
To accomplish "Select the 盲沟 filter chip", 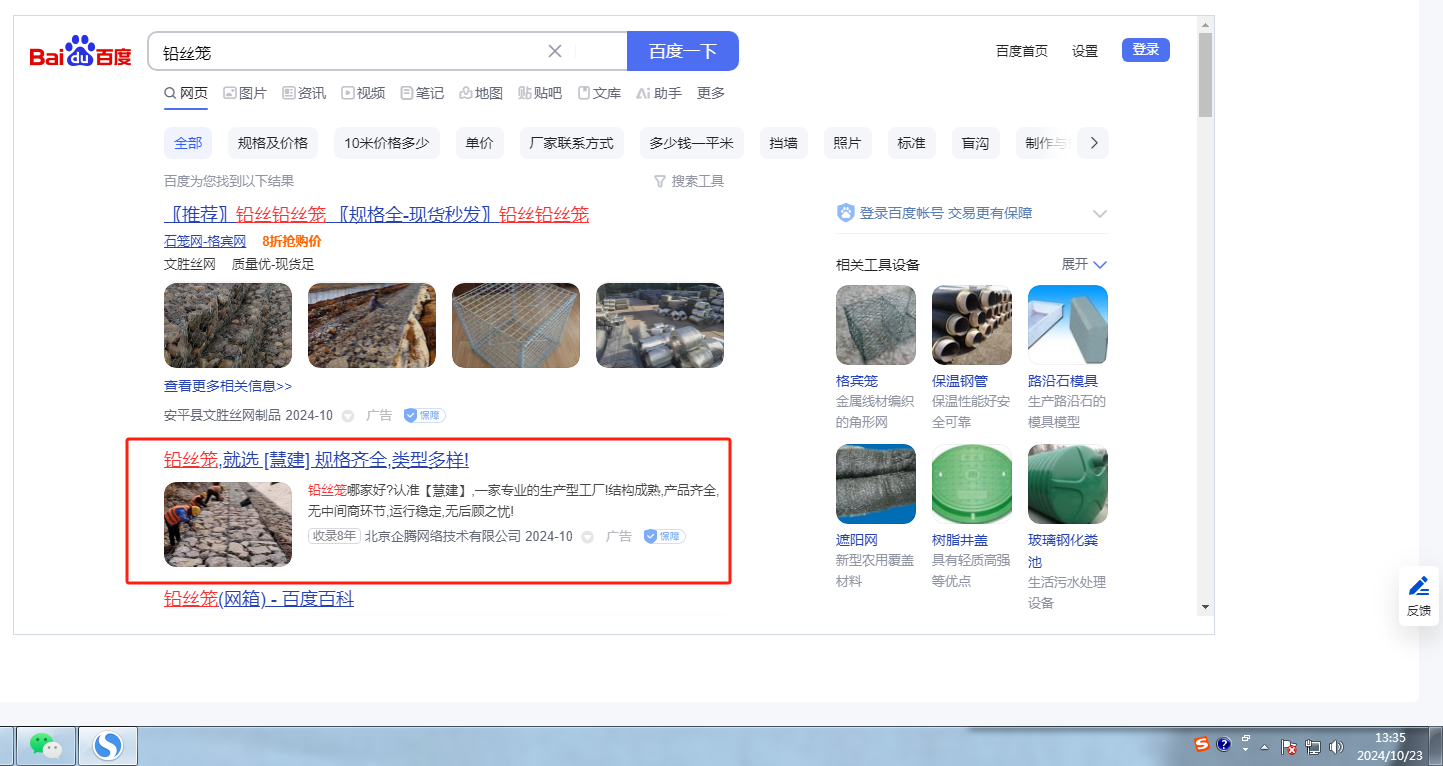I will 976,143.
